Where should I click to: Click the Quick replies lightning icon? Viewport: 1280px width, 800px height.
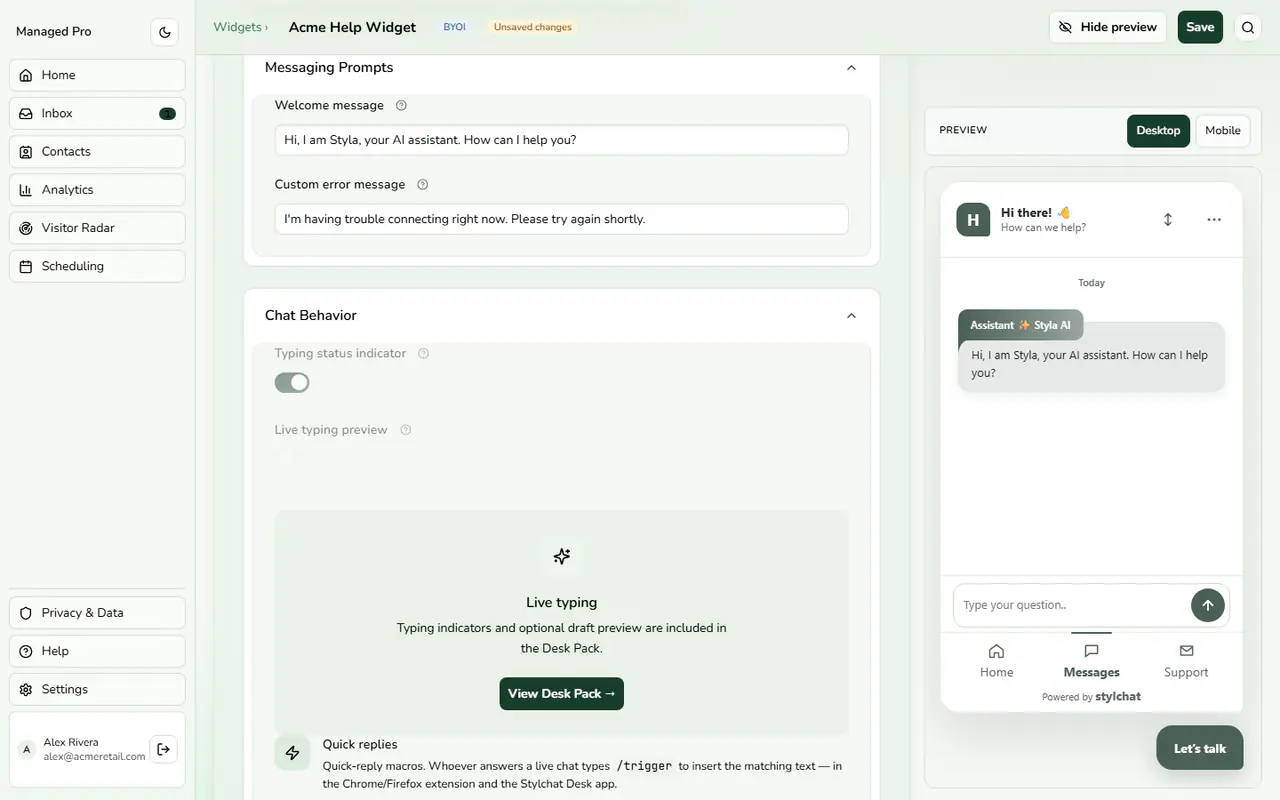point(292,753)
